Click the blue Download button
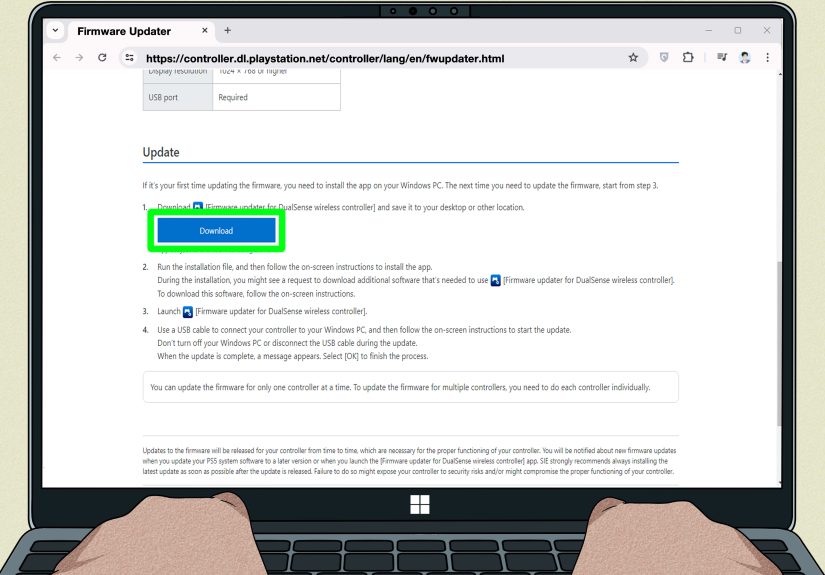Screen dimensions: 825x575 (216, 230)
